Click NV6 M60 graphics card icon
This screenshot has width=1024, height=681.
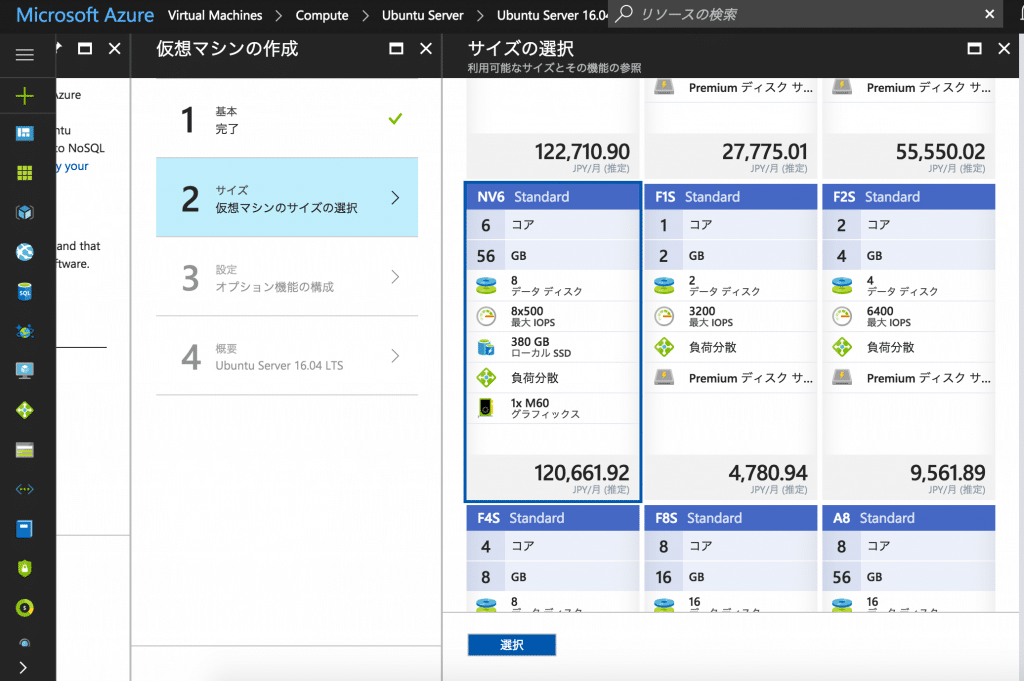click(x=485, y=408)
